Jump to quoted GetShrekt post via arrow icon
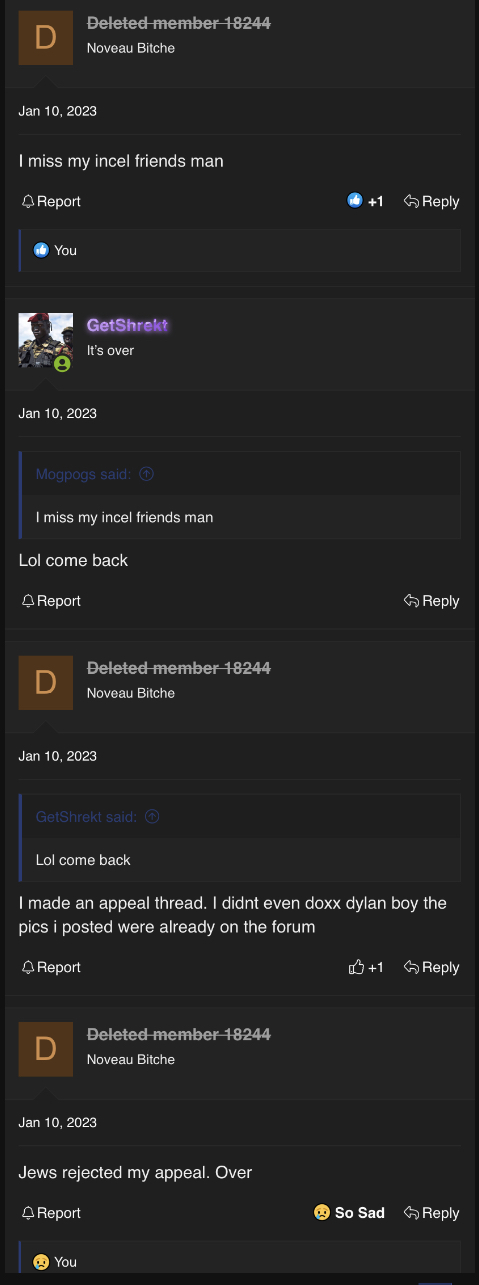This screenshot has height=1285, width=479. click(152, 817)
